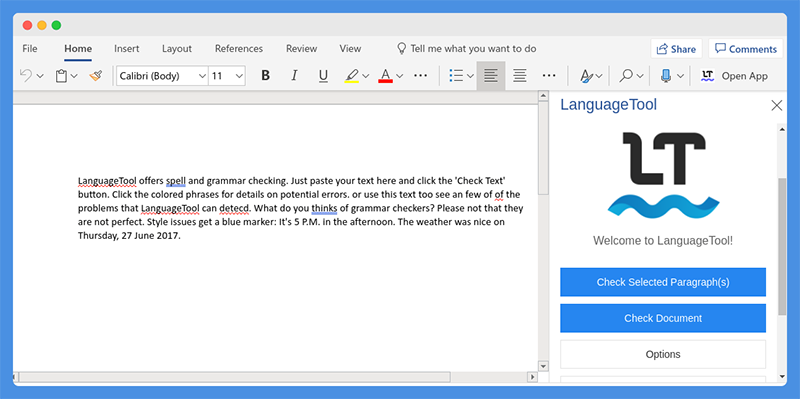The image size is (800, 399).
Task: Click the Check Document button
Action: (663, 318)
